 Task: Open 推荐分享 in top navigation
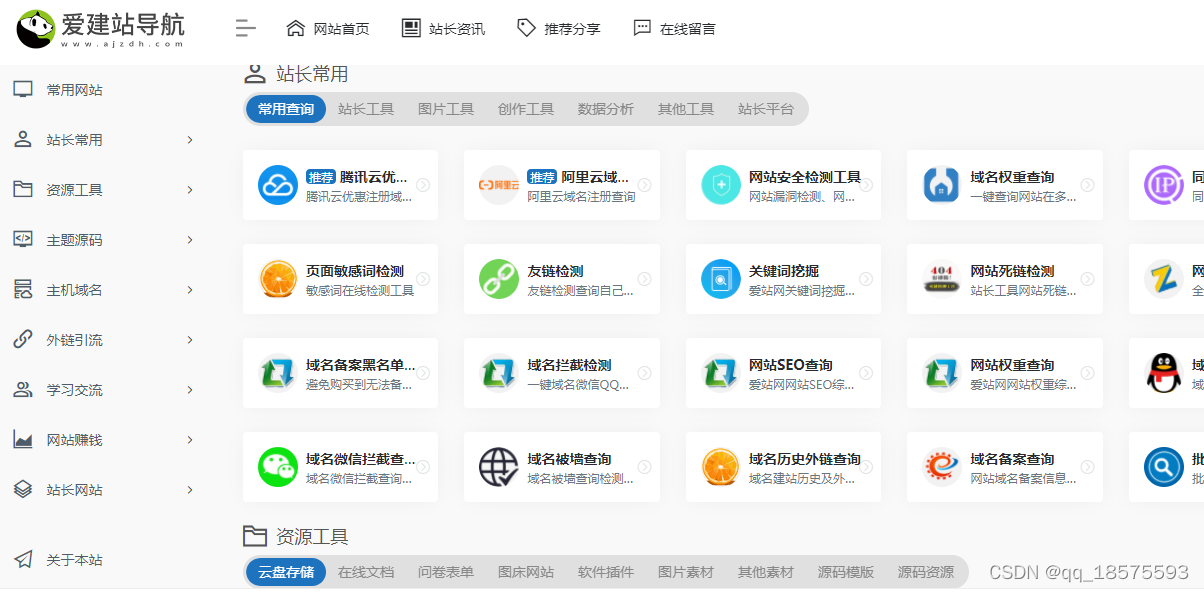point(559,29)
